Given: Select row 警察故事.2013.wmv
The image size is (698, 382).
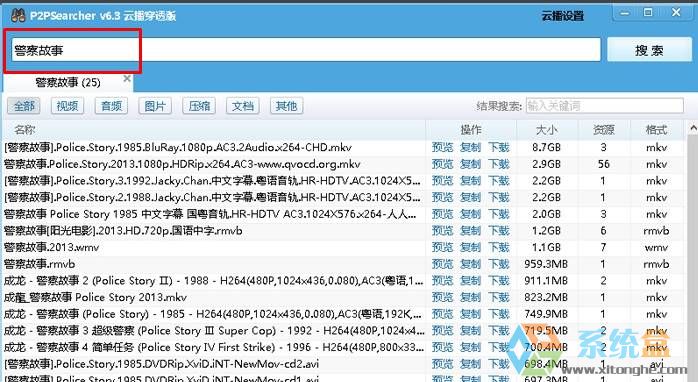Looking at the screenshot, I should coord(52,248).
